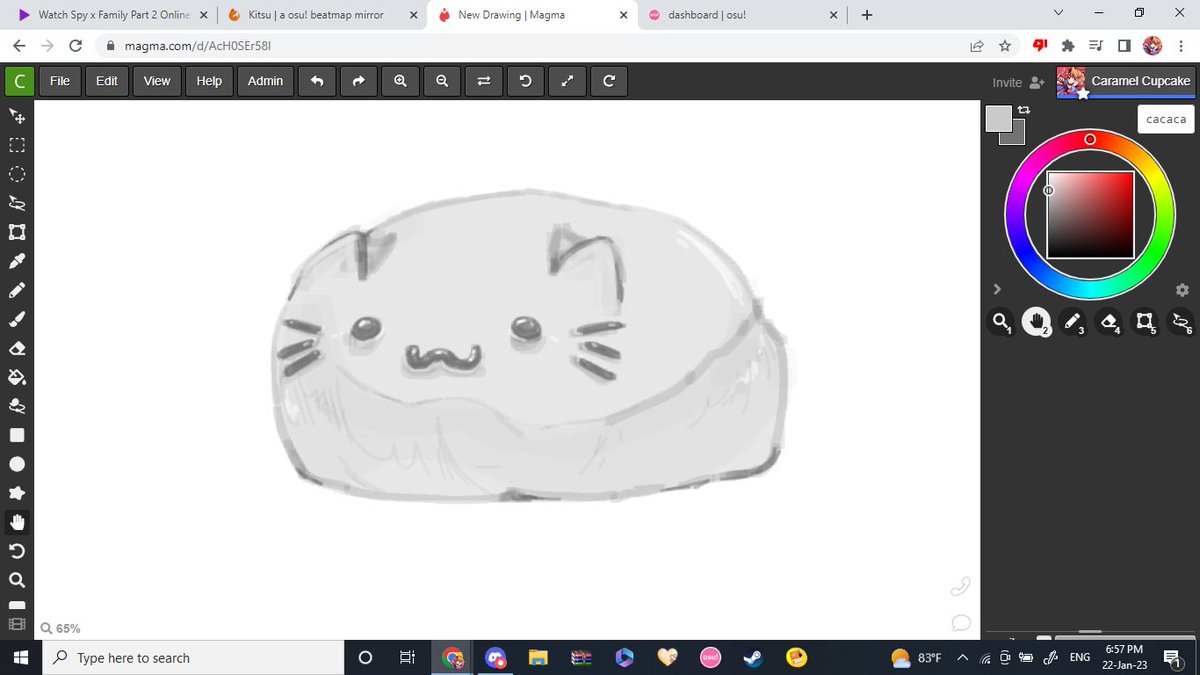Select the Lasso brush tool

[17, 406]
